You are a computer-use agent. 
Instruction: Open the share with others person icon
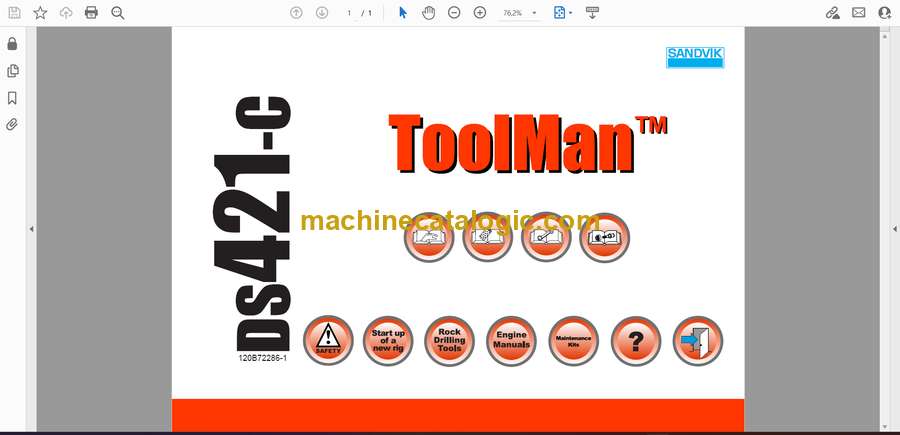[x=885, y=13]
